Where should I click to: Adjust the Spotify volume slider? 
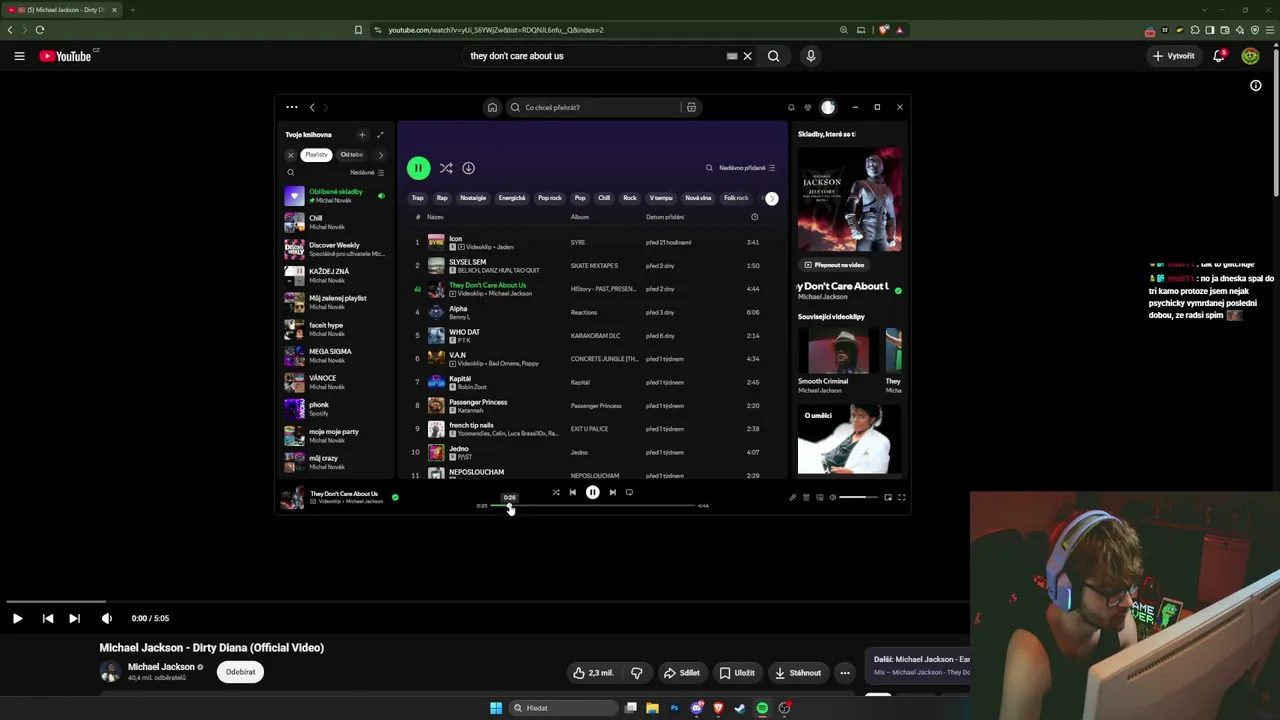click(x=857, y=497)
